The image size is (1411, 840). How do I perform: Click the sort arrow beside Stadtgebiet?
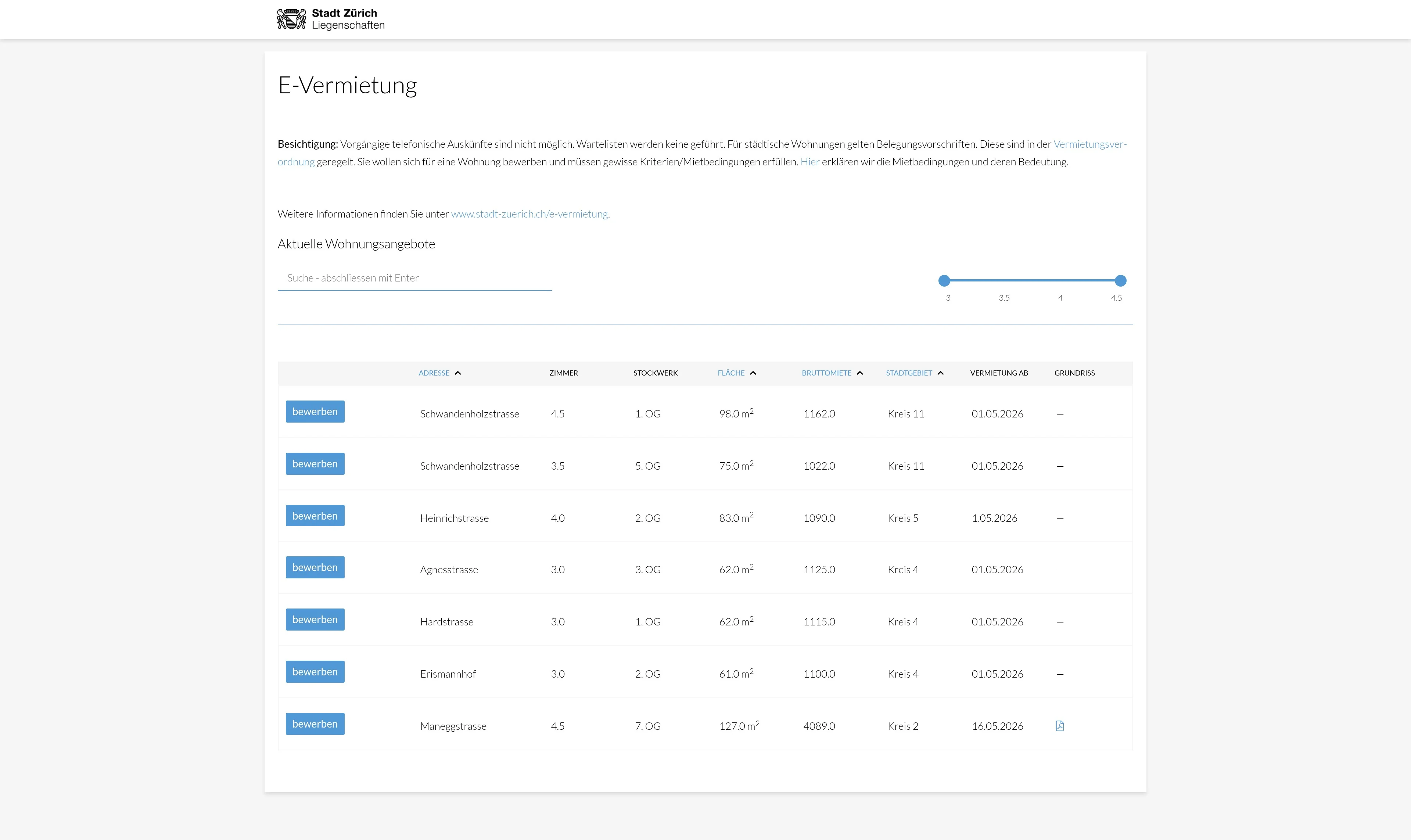click(941, 373)
